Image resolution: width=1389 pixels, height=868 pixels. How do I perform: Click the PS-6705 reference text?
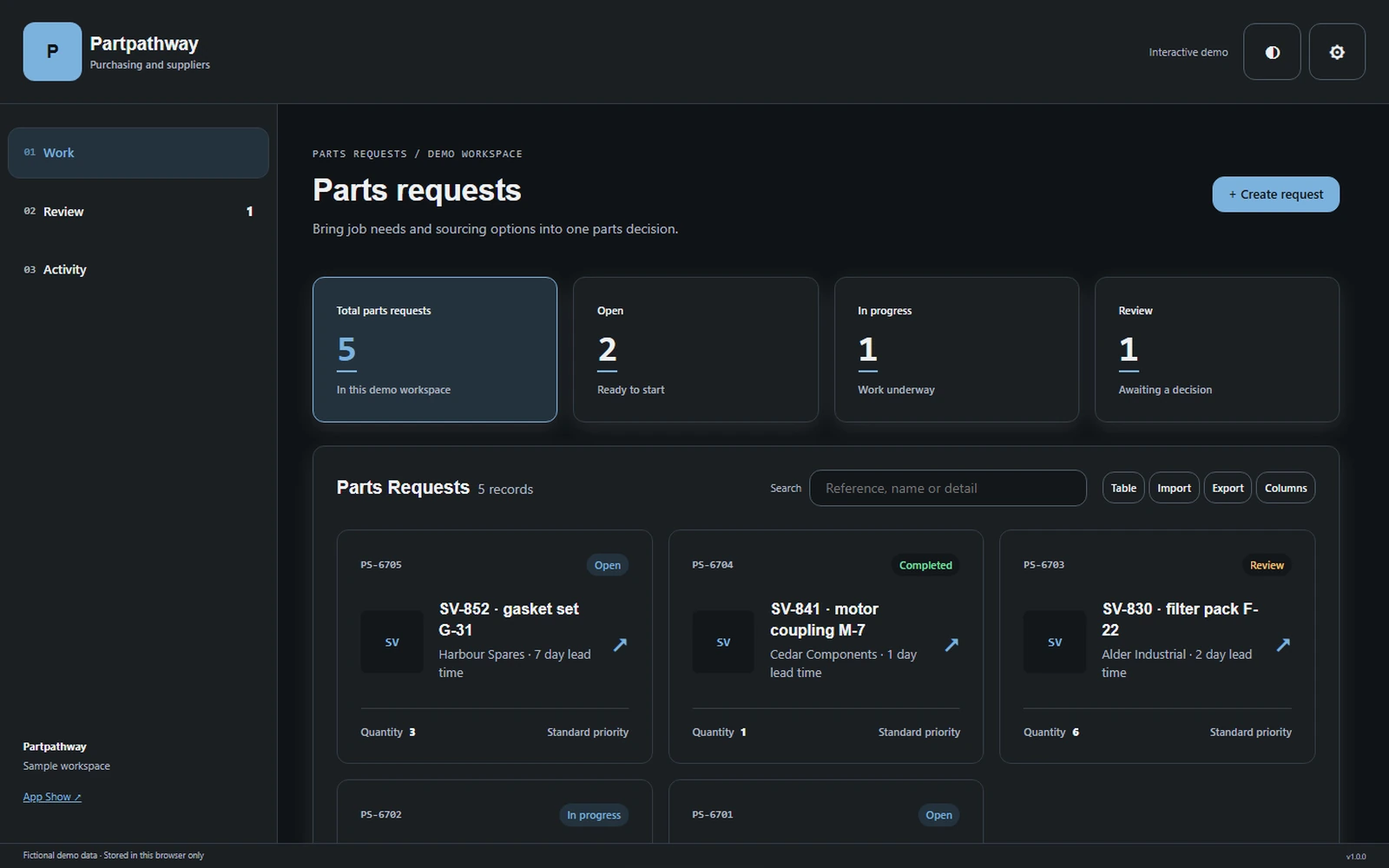click(x=381, y=565)
